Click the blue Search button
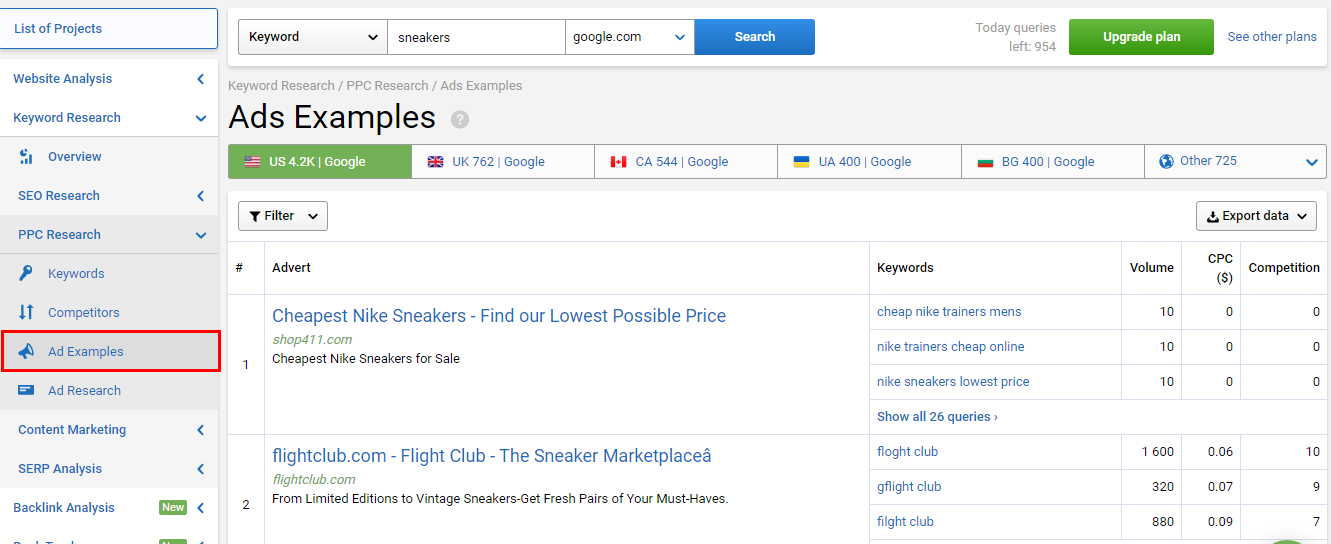This screenshot has width=1331, height=544. (x=755, y=37)
